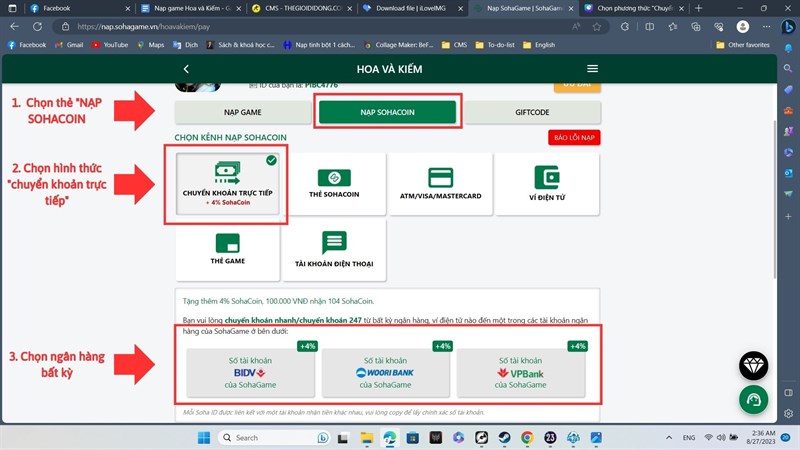Click the black diamond floating button
Screen dimensions: 800x450
pos(754,365)
